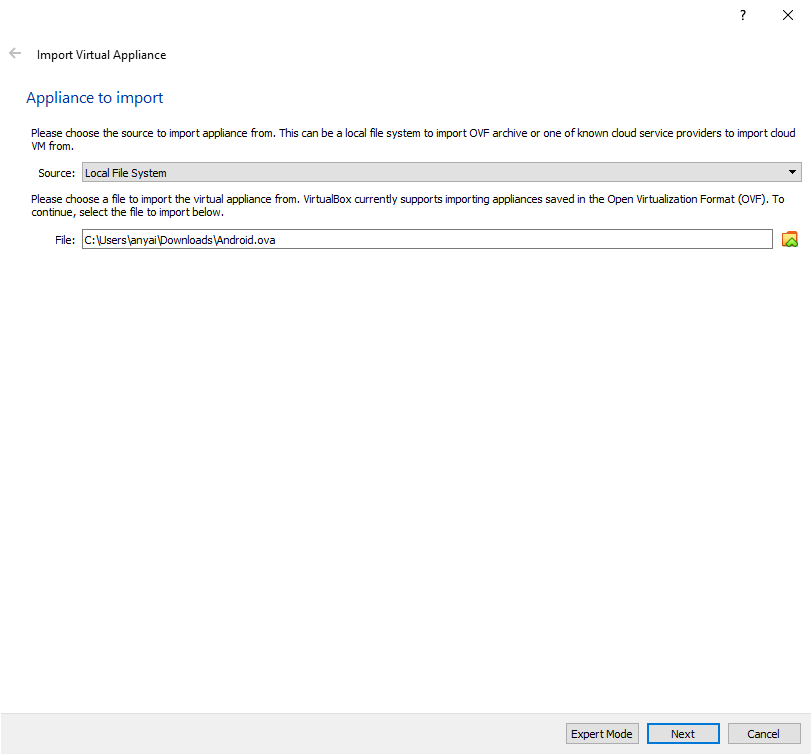Viewport: 812px width, 755px height.
Task: Place cursor on Android.ova file name
Action: [x=246, y=240]
